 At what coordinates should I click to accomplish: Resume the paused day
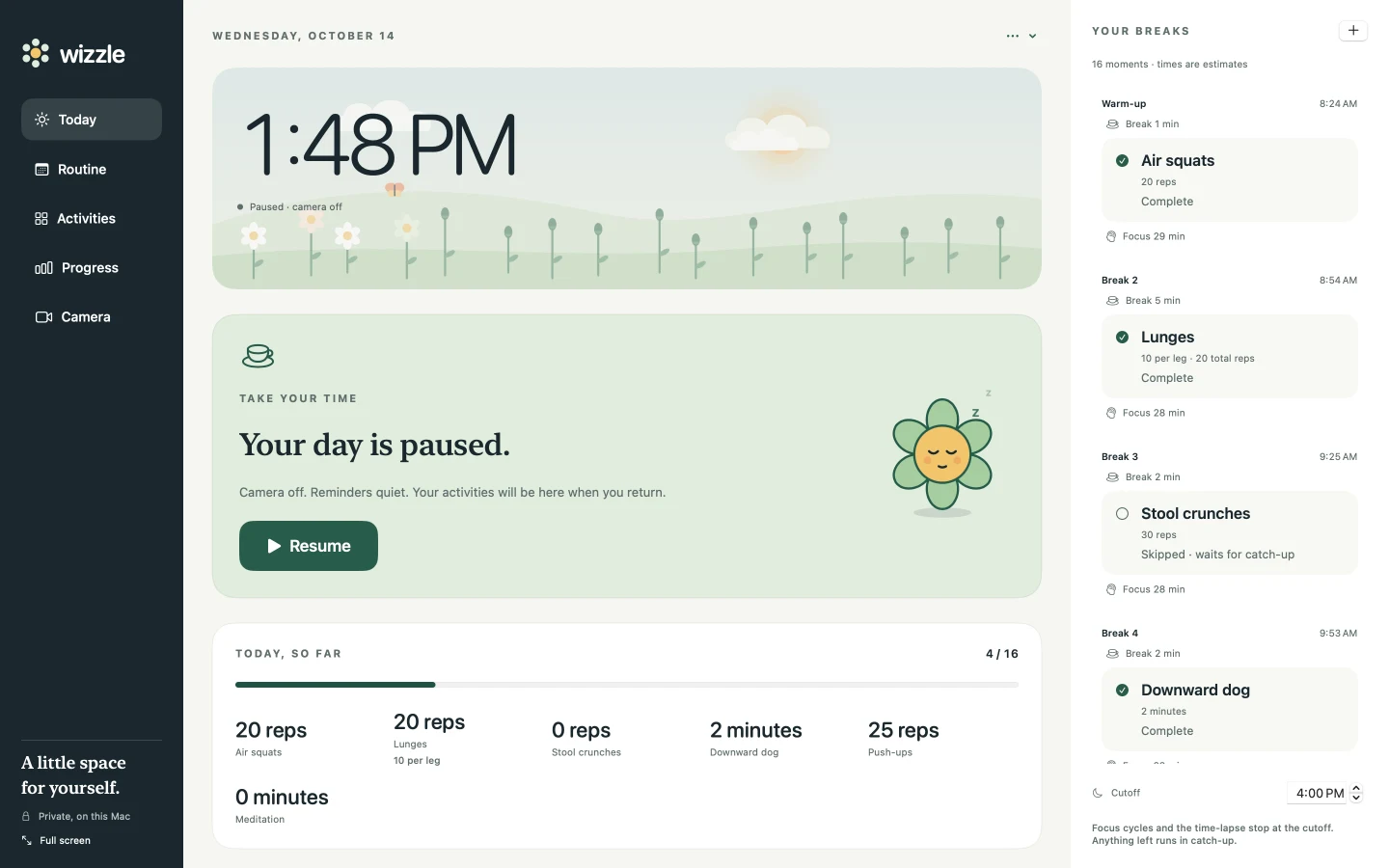309,546
